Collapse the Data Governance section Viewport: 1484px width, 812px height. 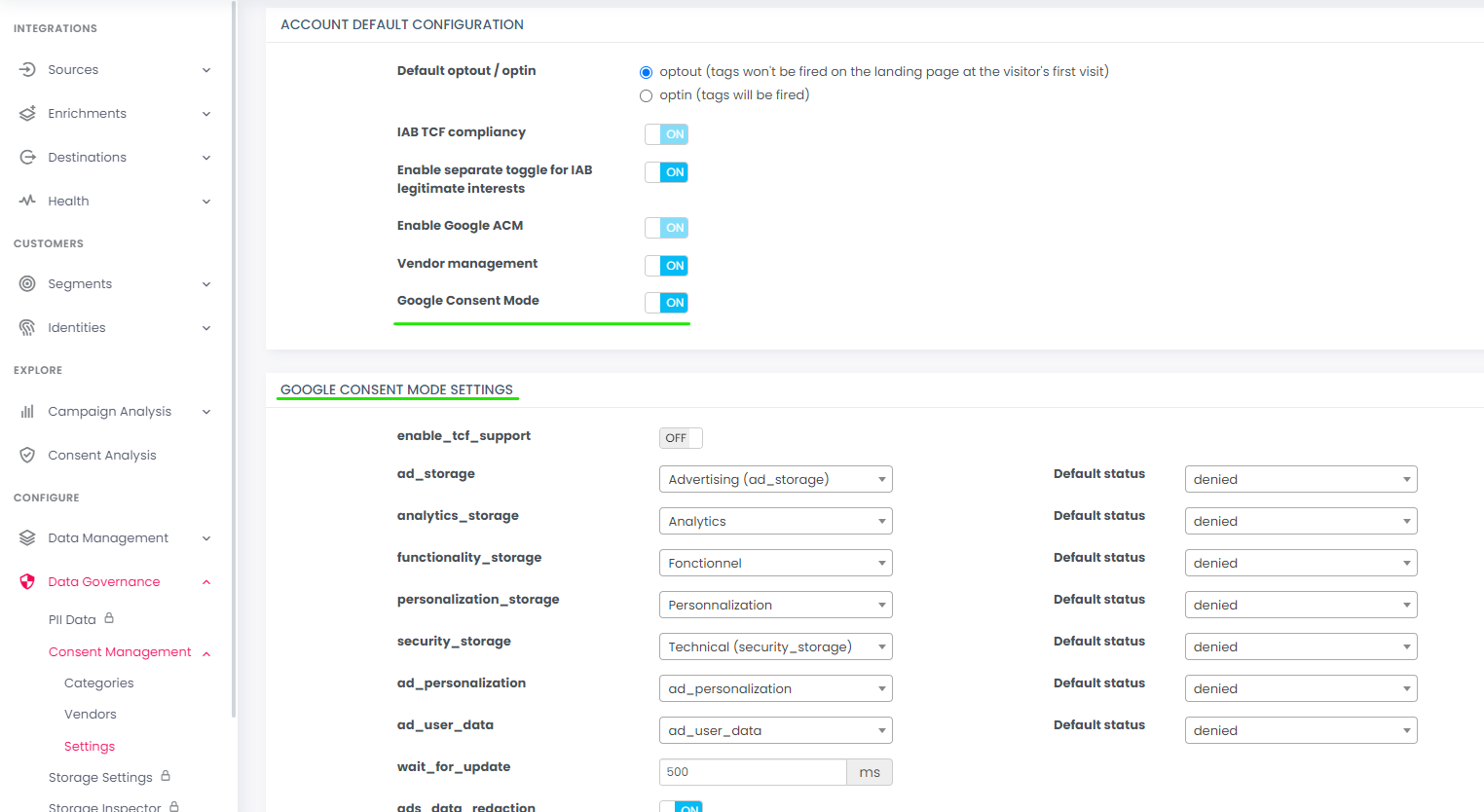(205, 582)
